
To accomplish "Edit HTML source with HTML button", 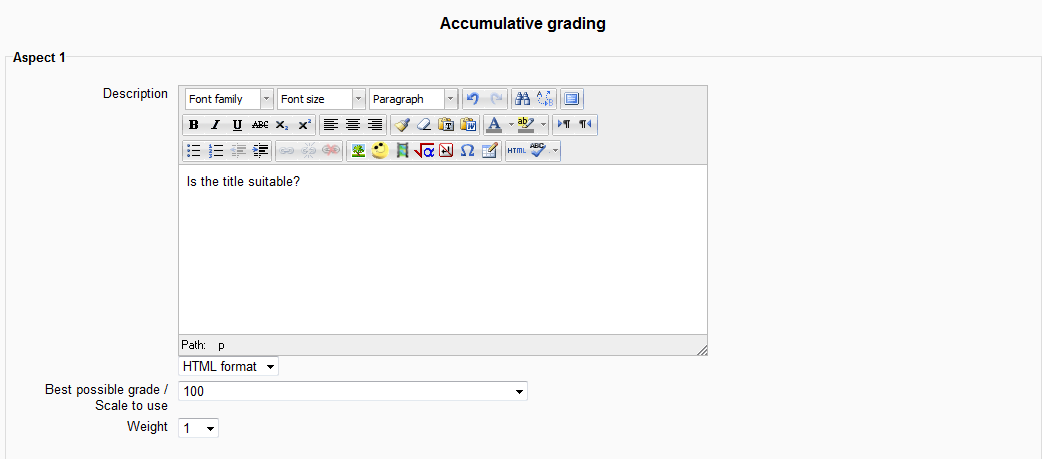I will 516,151.
